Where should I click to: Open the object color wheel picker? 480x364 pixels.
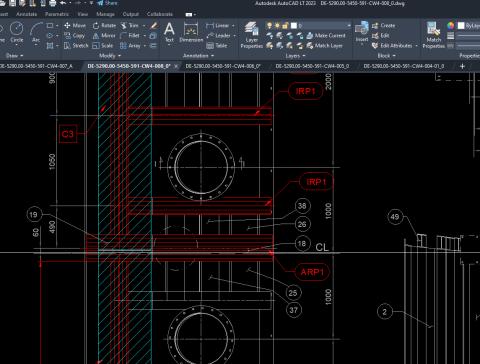click(450, 25)
